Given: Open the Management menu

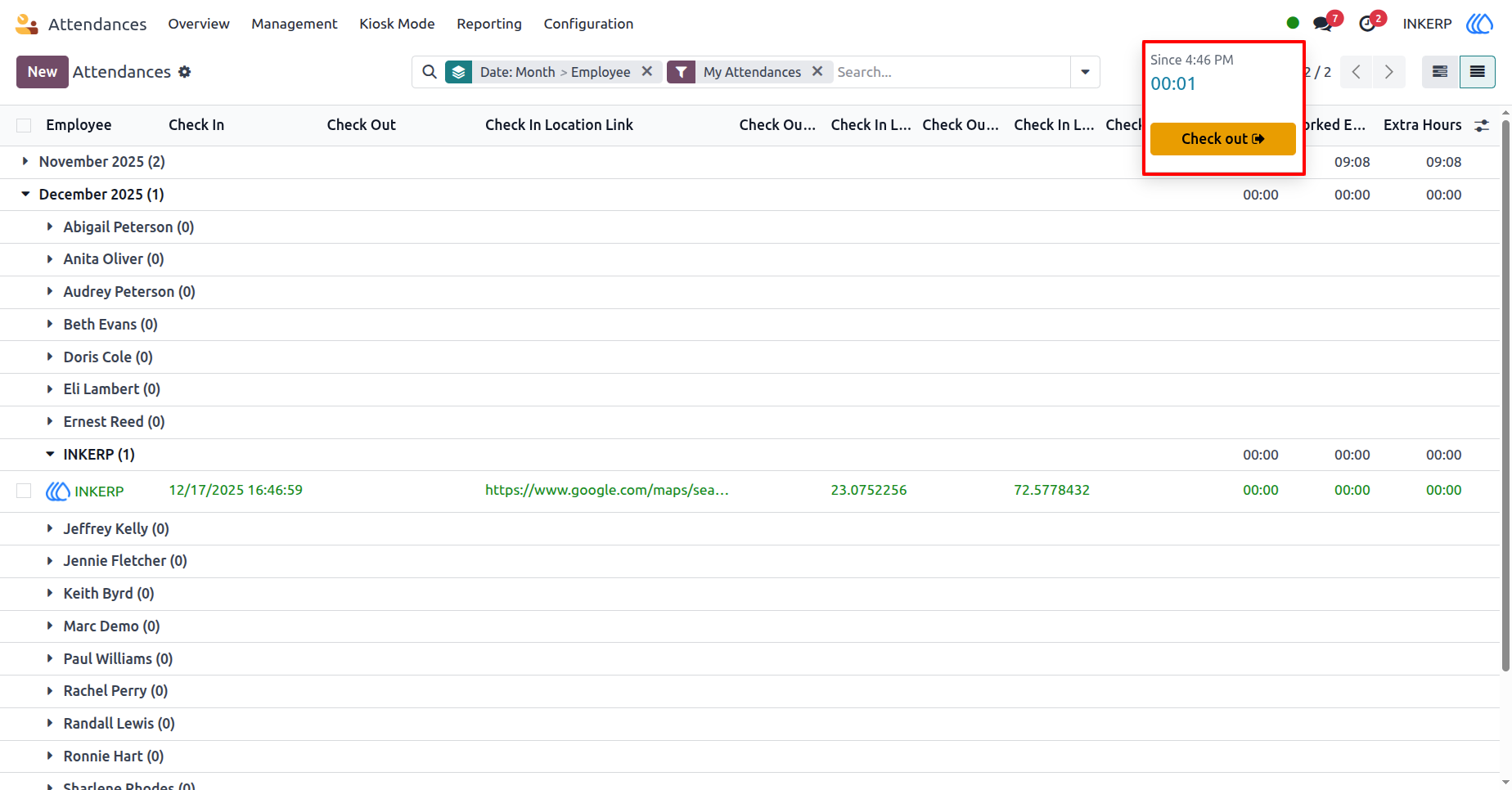Looking at the screenshot, I should [x=295, y=24].
